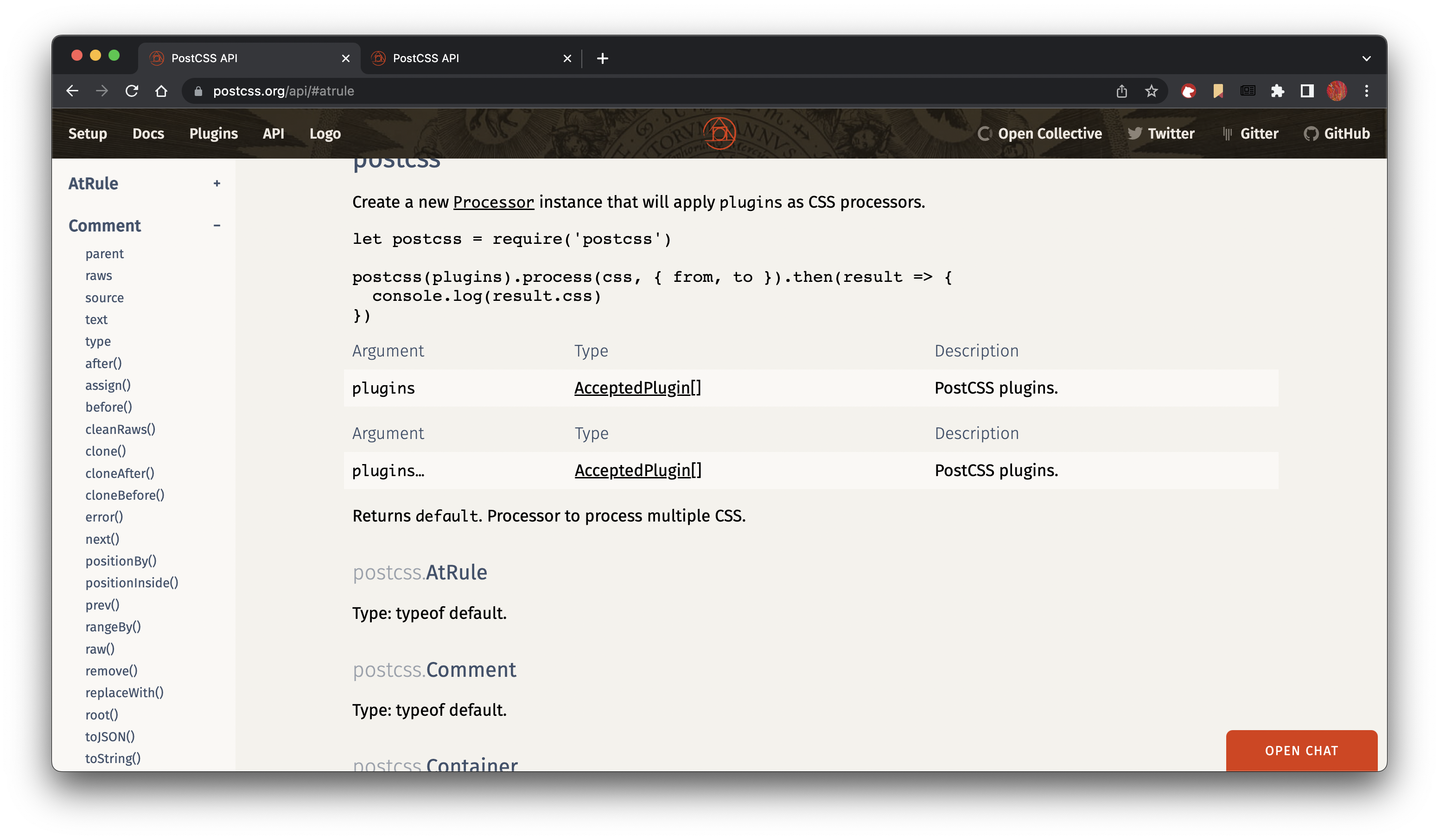Screen dimensions: 1439x840
Task: Select parent in Comment sidebar list
Action: click(104, 254)
